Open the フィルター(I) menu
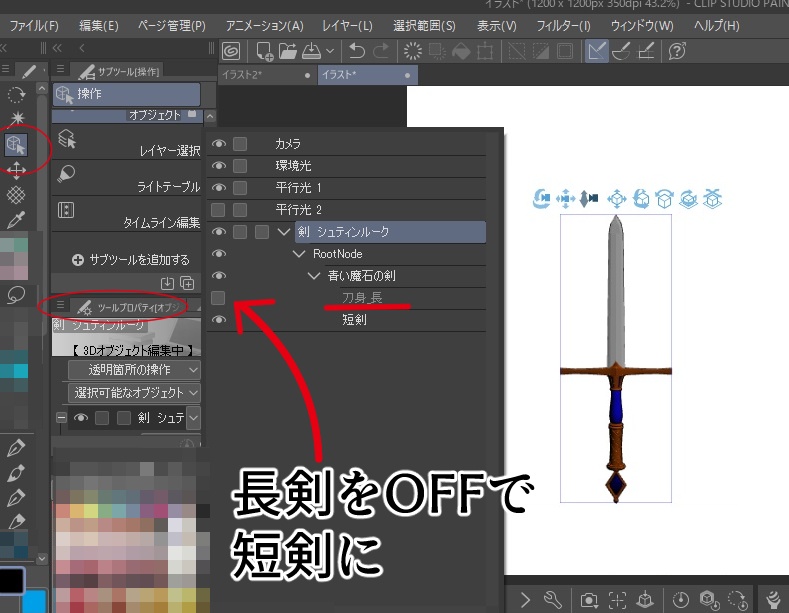 coord(563,25)
